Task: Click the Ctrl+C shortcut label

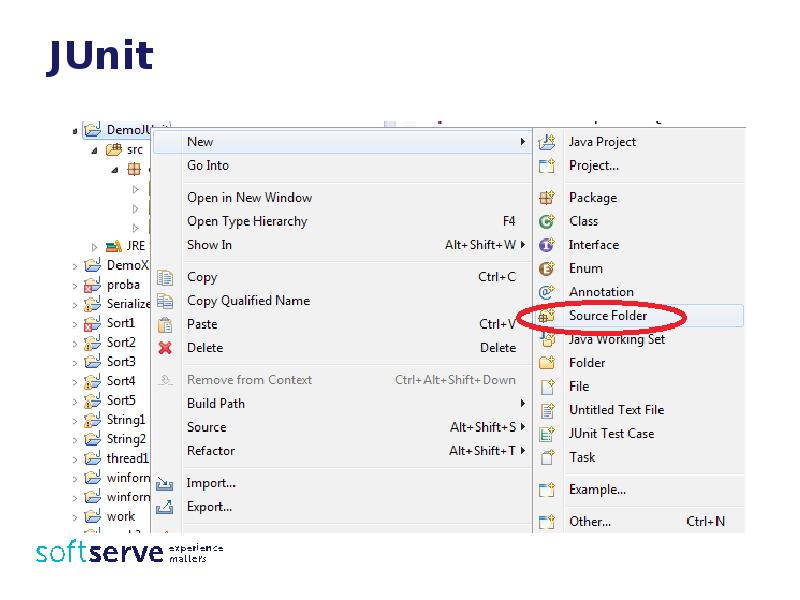Action: [497, 277]
